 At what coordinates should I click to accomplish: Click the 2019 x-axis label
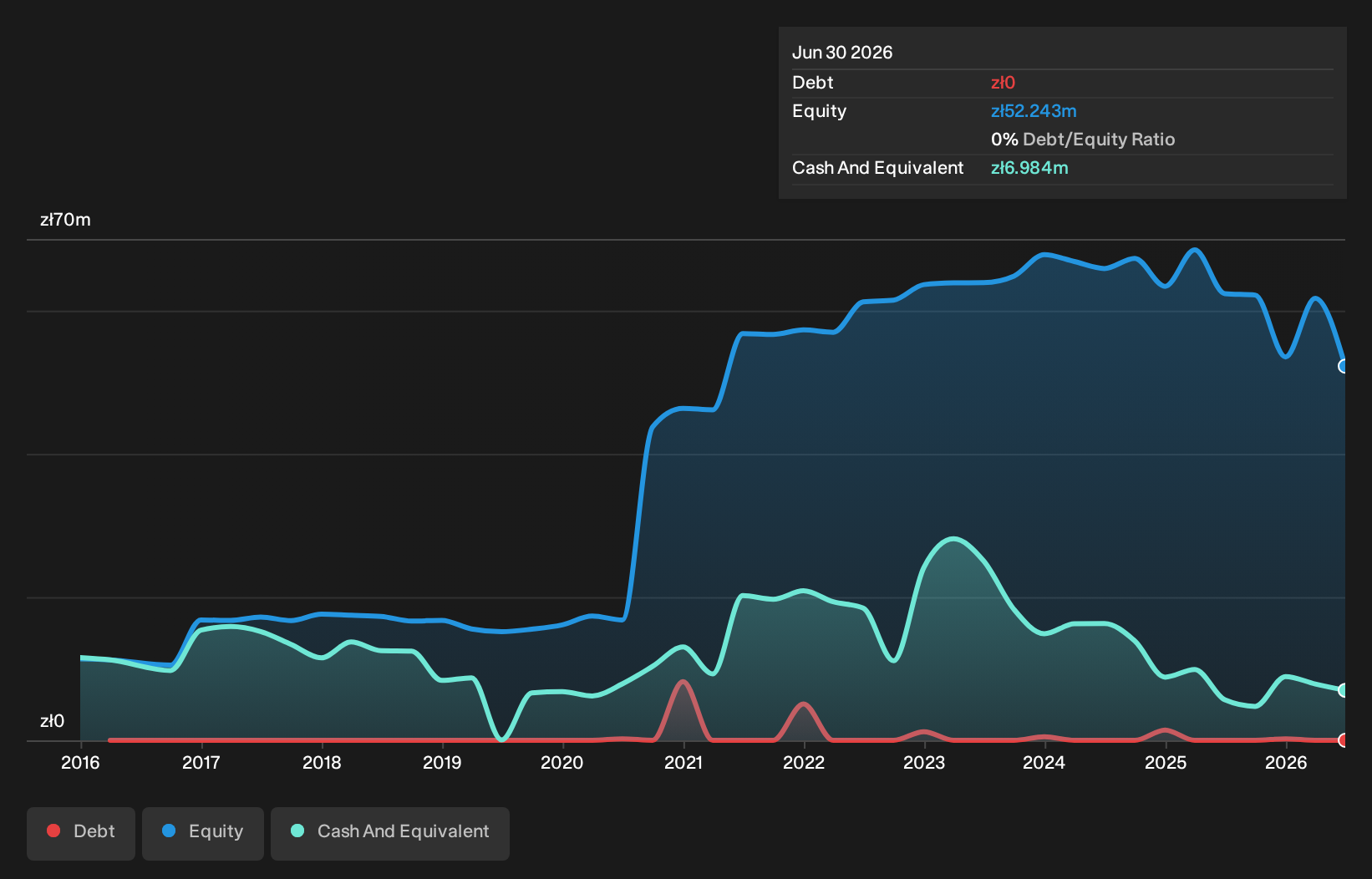point(442,763)
